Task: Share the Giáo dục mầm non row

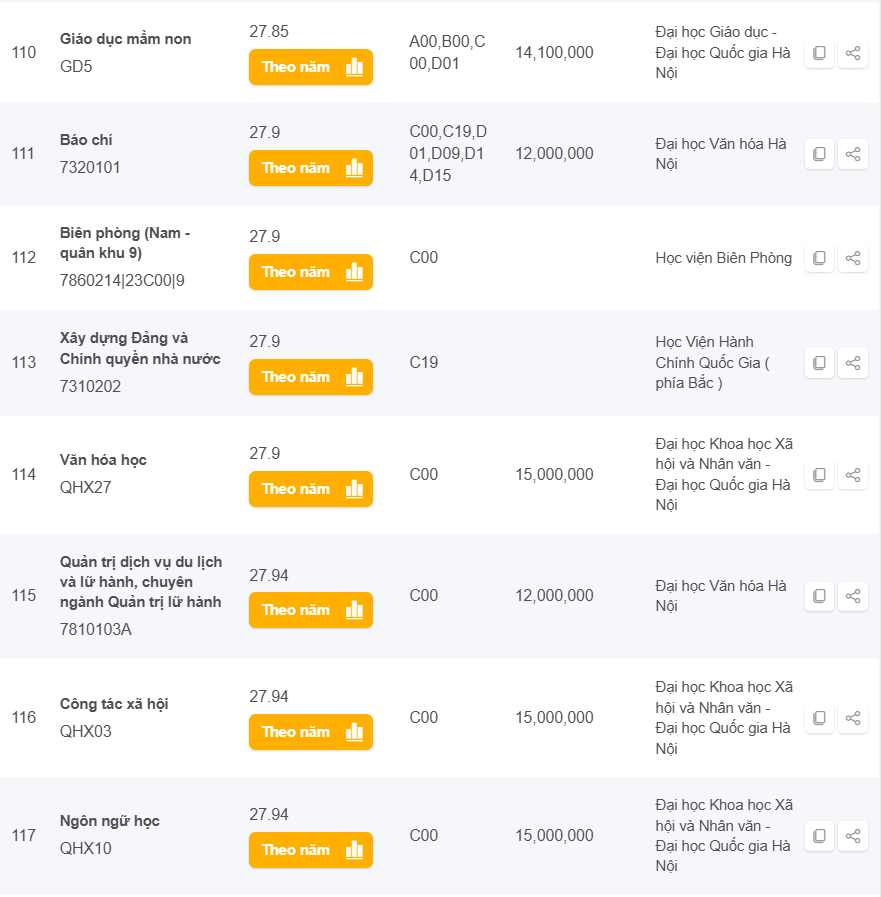Action: [x=853, y=53]
